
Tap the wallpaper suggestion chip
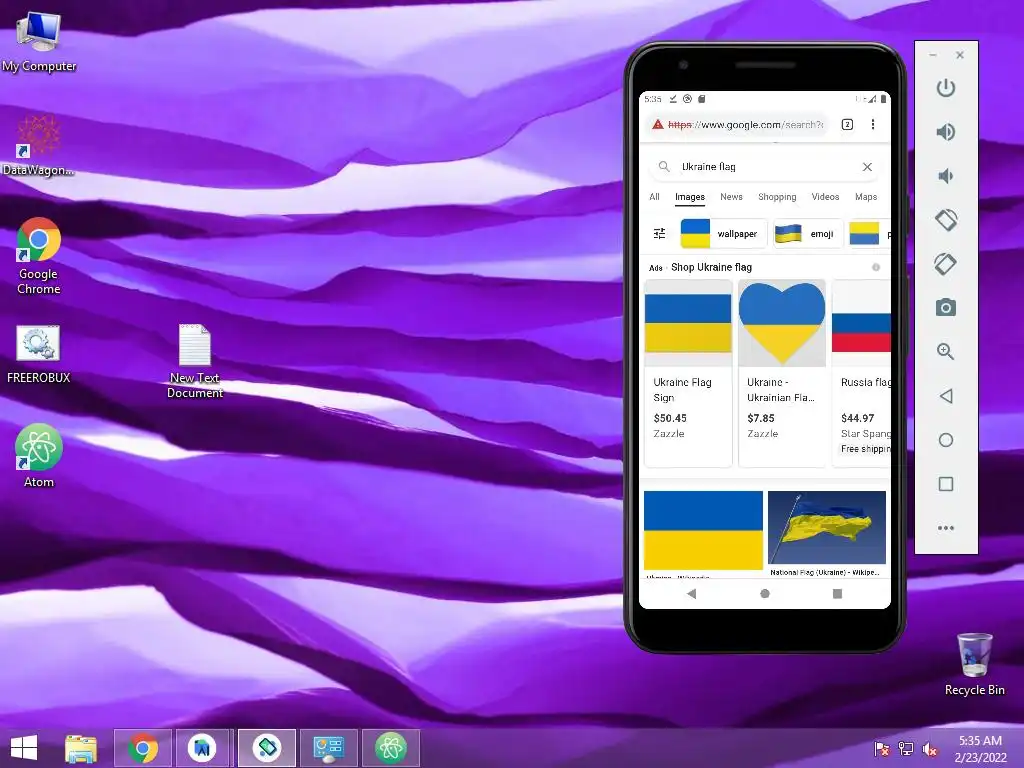(723, 233)
